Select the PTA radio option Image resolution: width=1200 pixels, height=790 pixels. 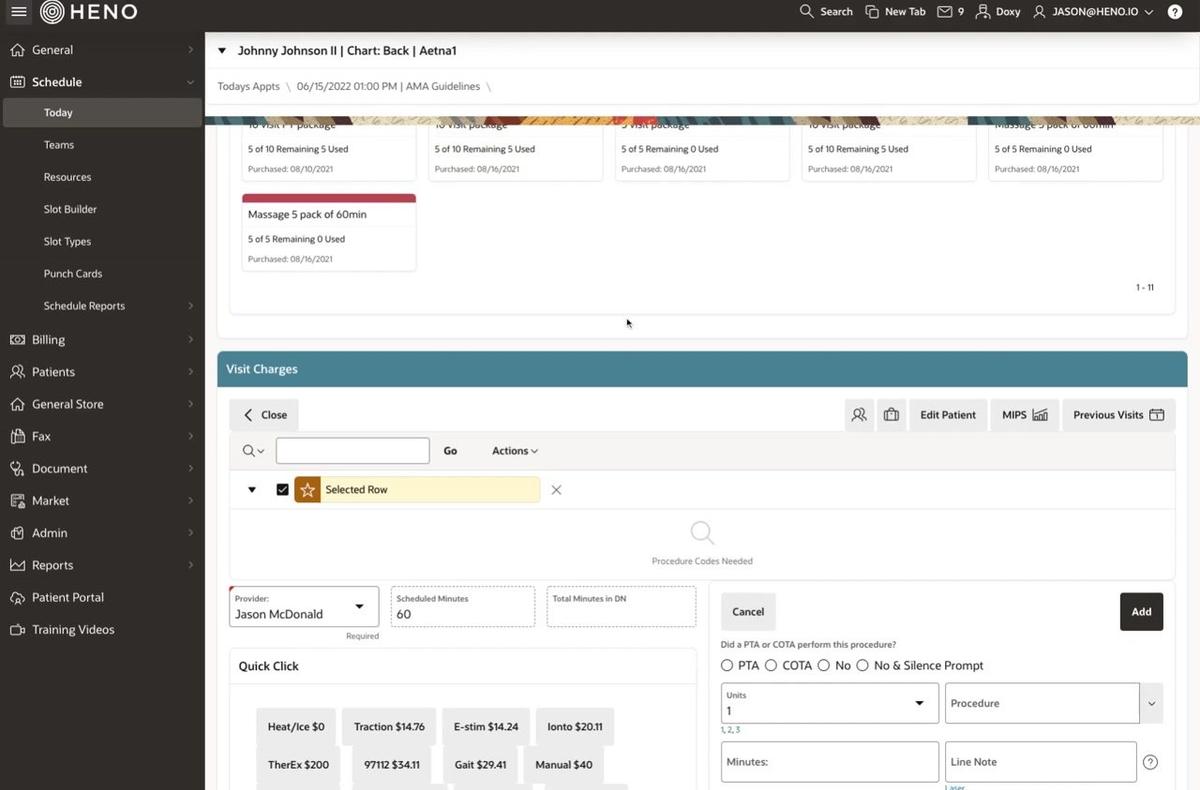point(727,666)
